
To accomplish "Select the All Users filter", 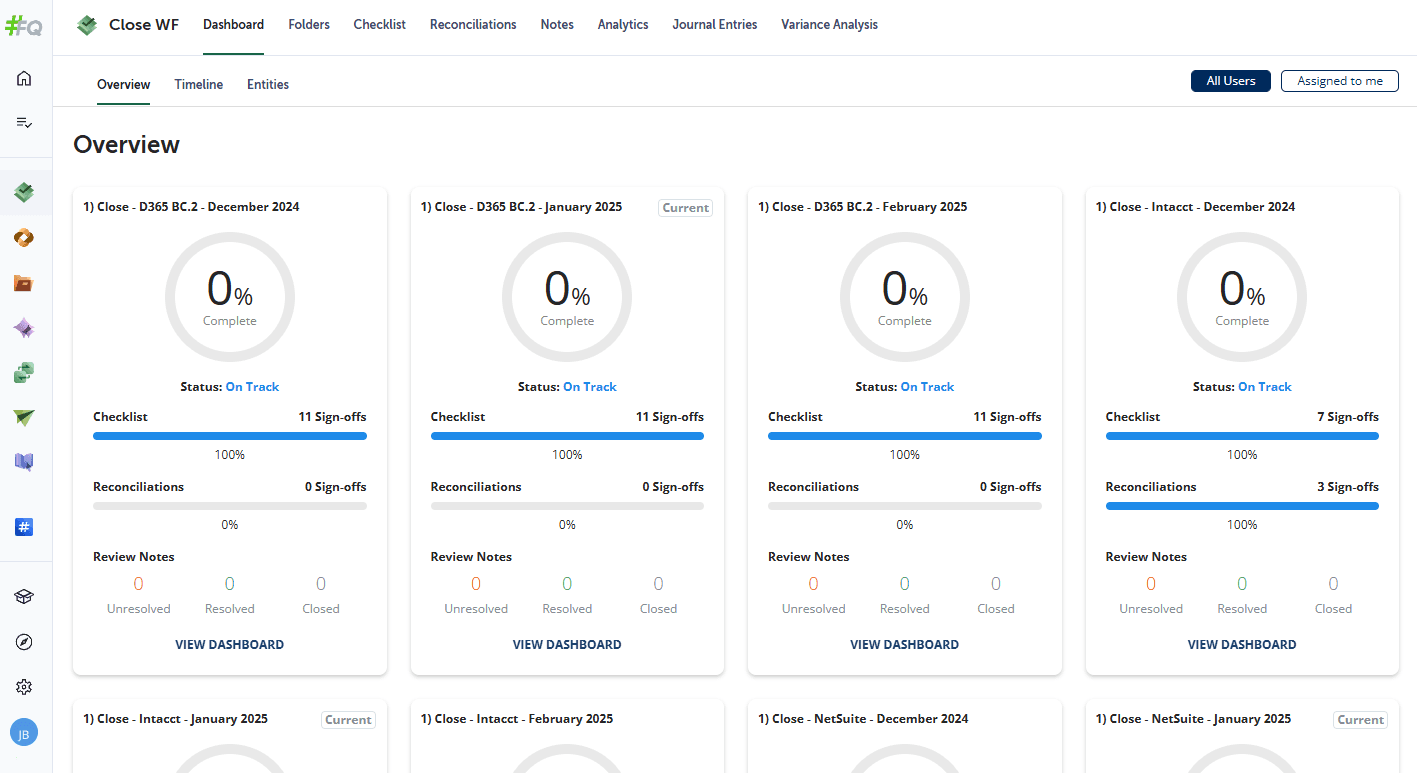I will [x=1231, y=81].
